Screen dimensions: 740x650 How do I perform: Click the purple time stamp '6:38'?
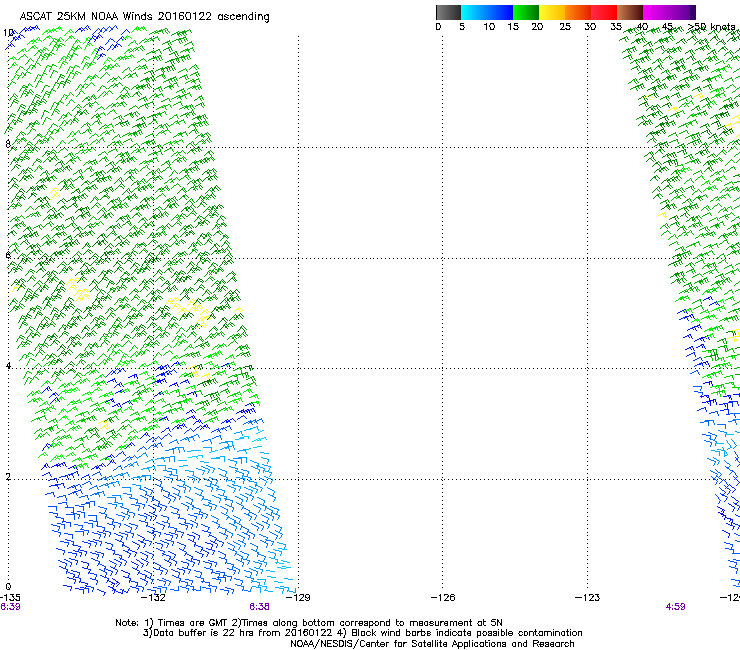(x=260, y=607)
